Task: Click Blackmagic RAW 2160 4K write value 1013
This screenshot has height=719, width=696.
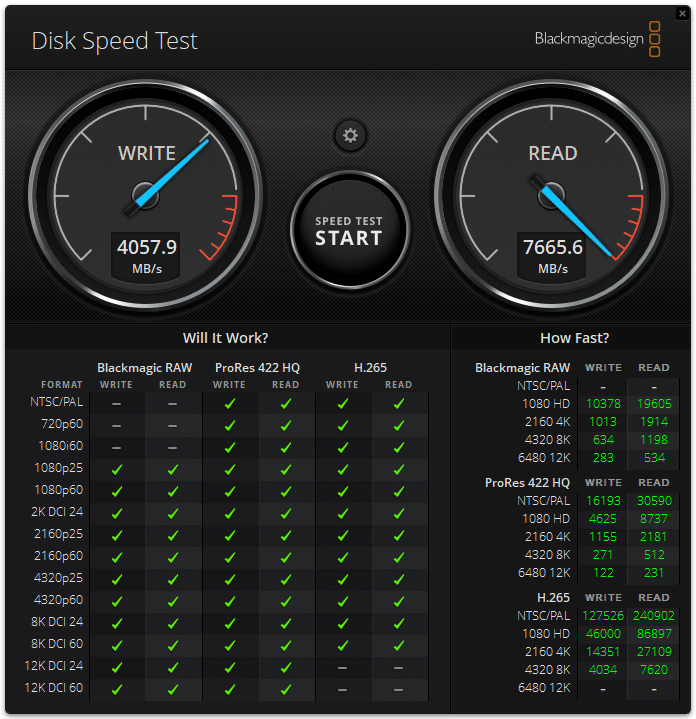Action: tap(603, 422)
